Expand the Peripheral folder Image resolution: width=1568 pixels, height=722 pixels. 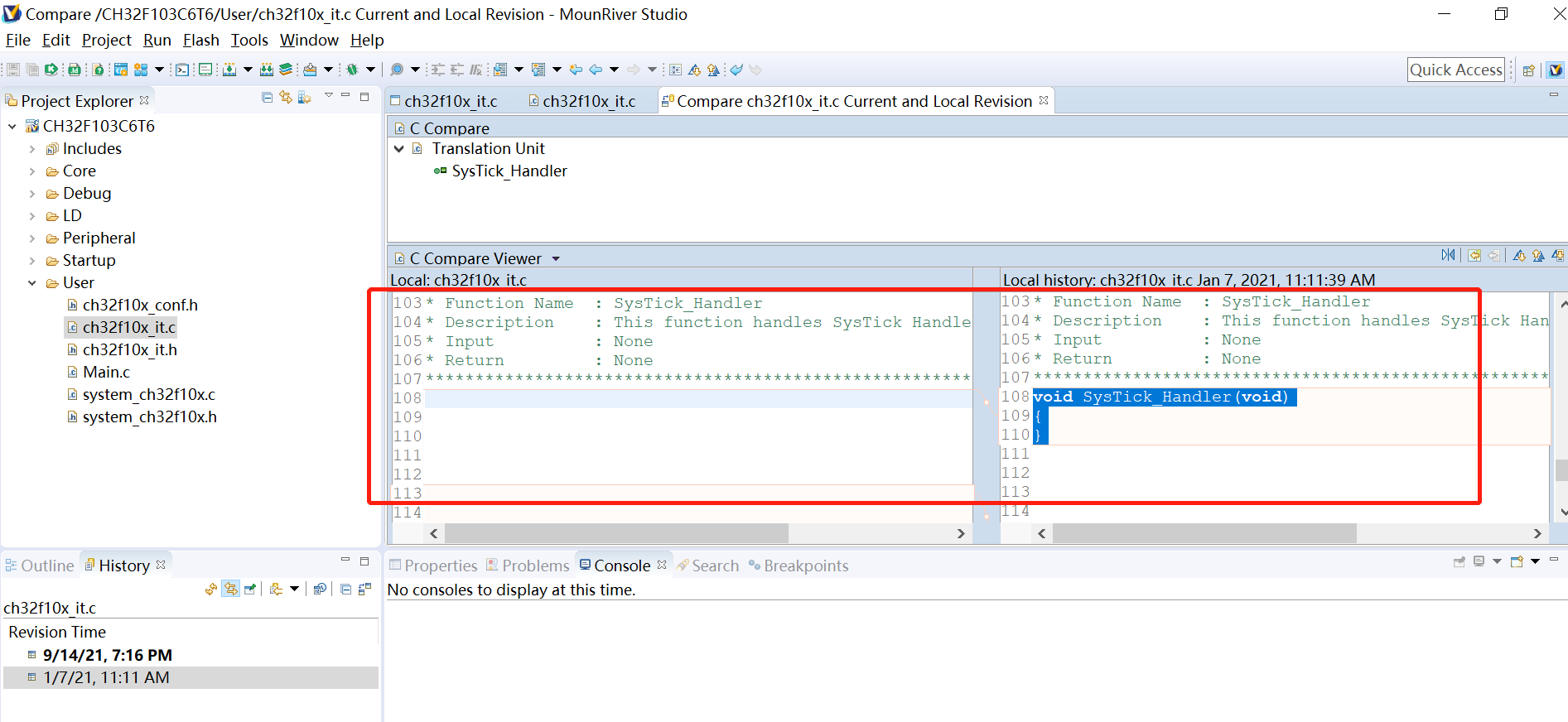pos(32,238)
